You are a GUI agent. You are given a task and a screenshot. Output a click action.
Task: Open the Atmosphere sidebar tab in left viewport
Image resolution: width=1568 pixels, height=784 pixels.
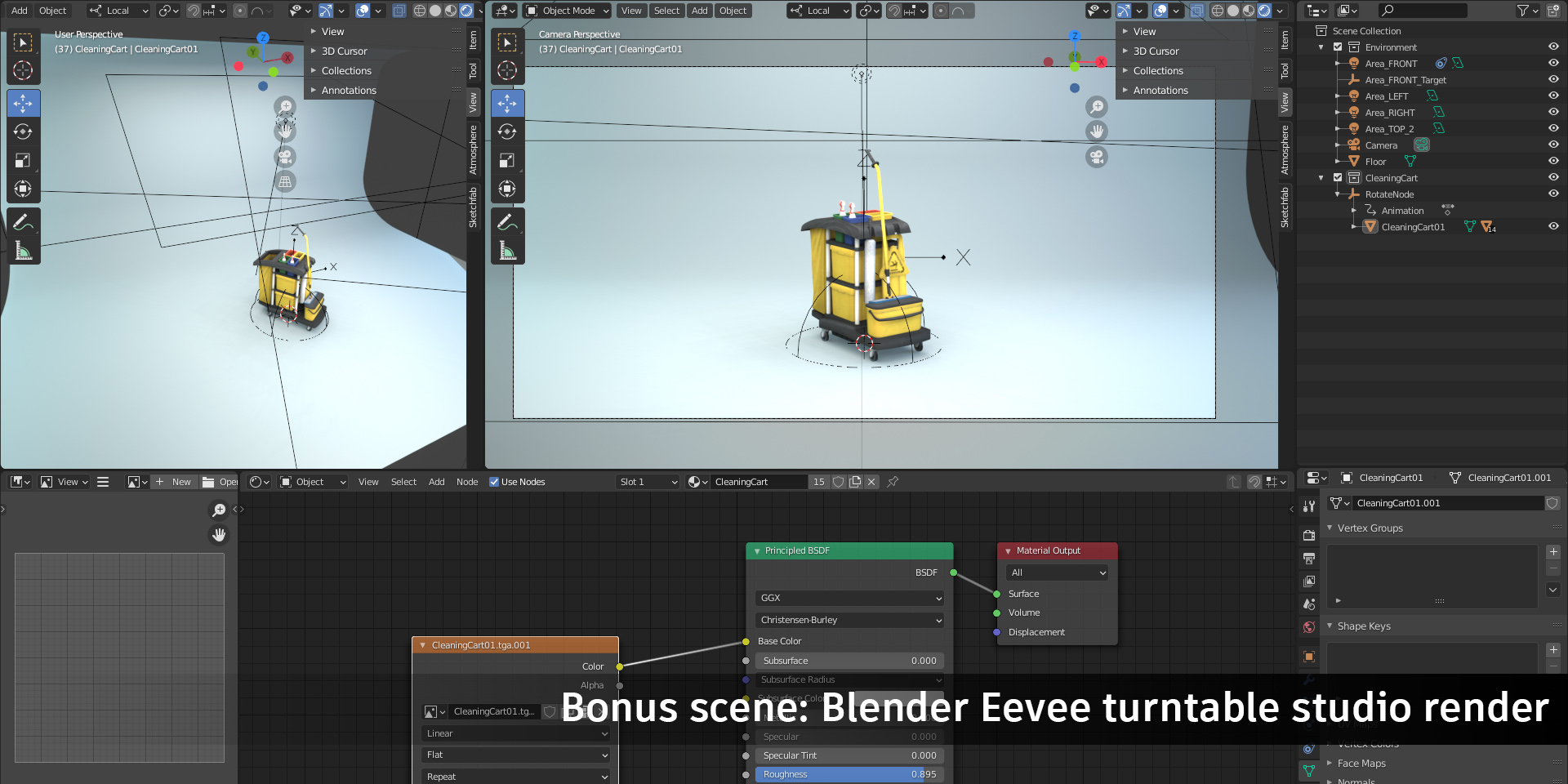(x=473, y=149)
